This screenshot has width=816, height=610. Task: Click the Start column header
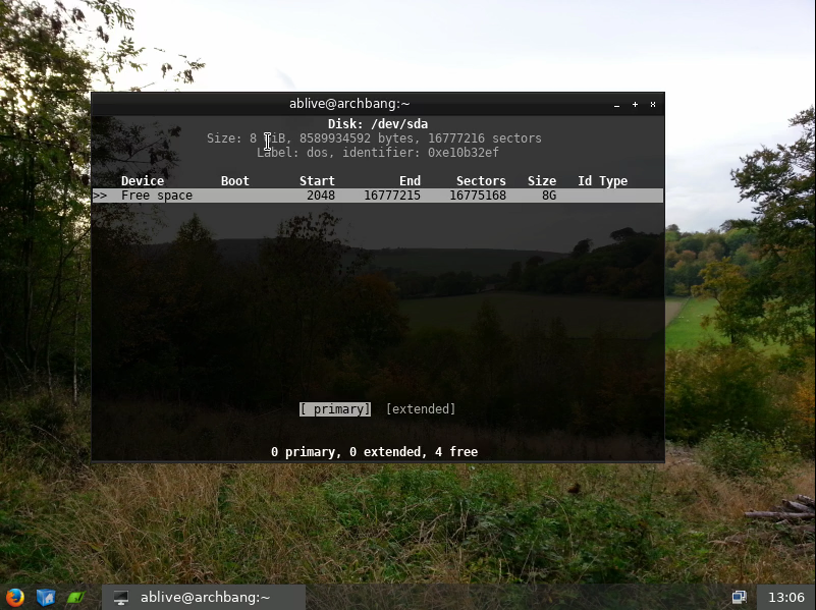coord(317,181)
